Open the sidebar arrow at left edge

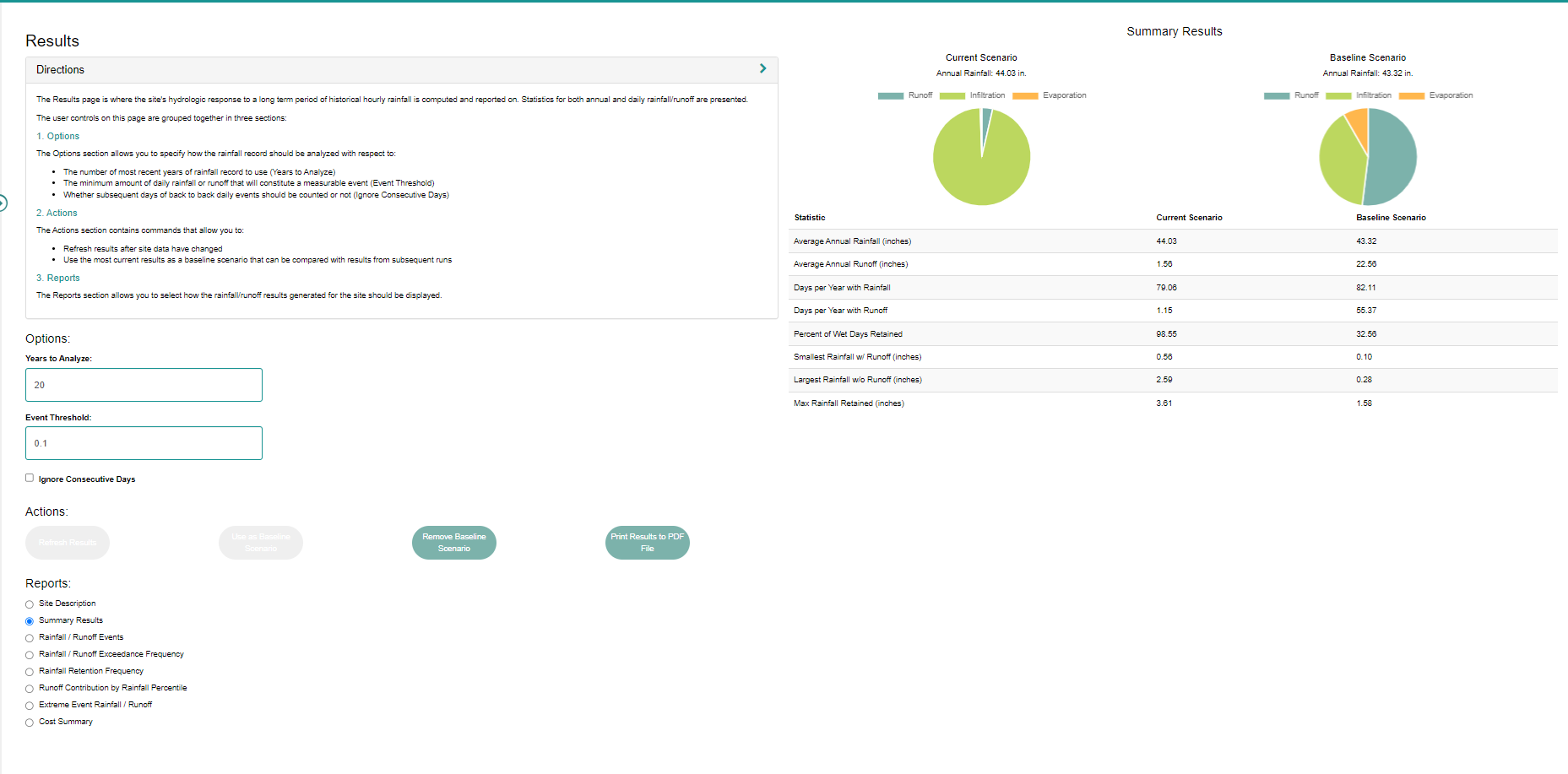[3, 203]
